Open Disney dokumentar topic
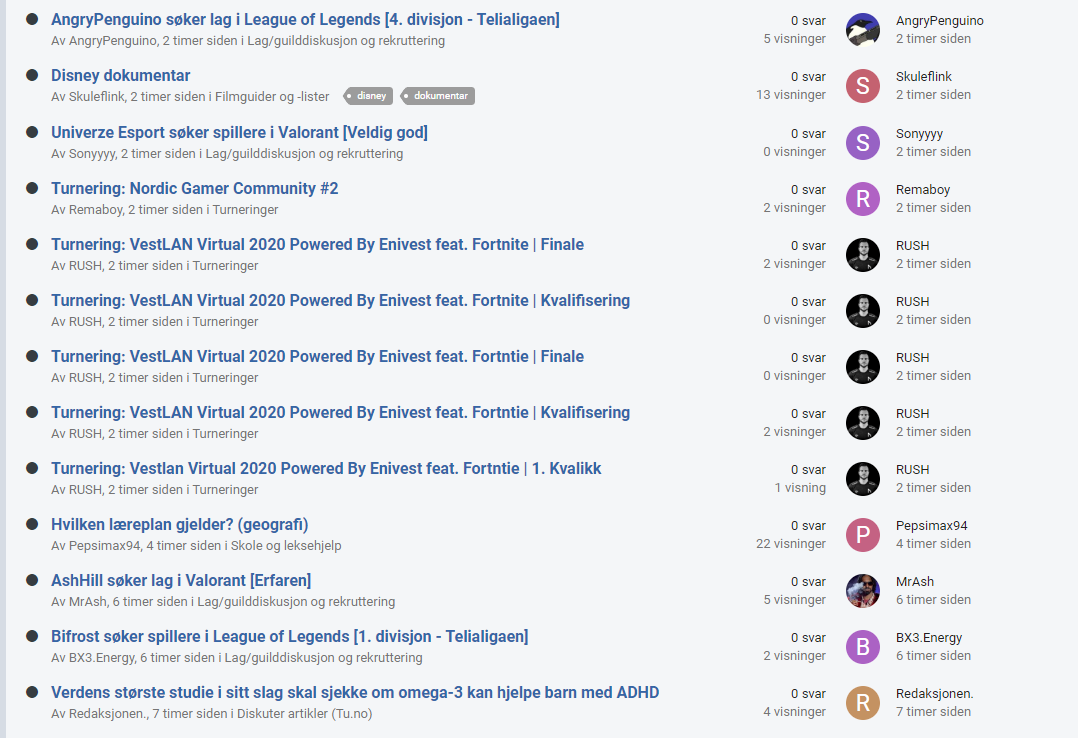The image size is (1078, 738). click(x=120, y=76)
